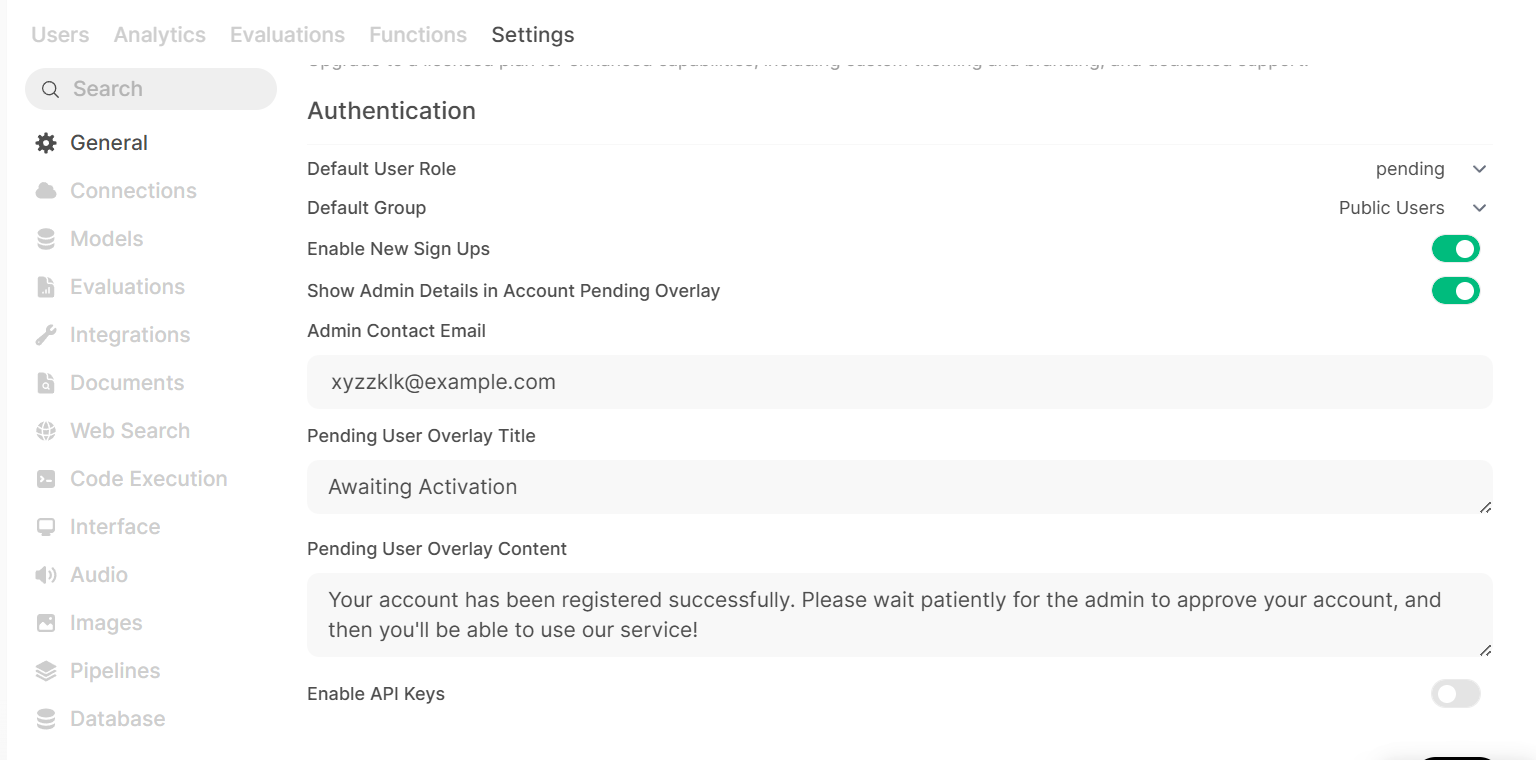Open the Analytics tab
The width and height of the screenshot is (1536, 760).
click(160, 35)
